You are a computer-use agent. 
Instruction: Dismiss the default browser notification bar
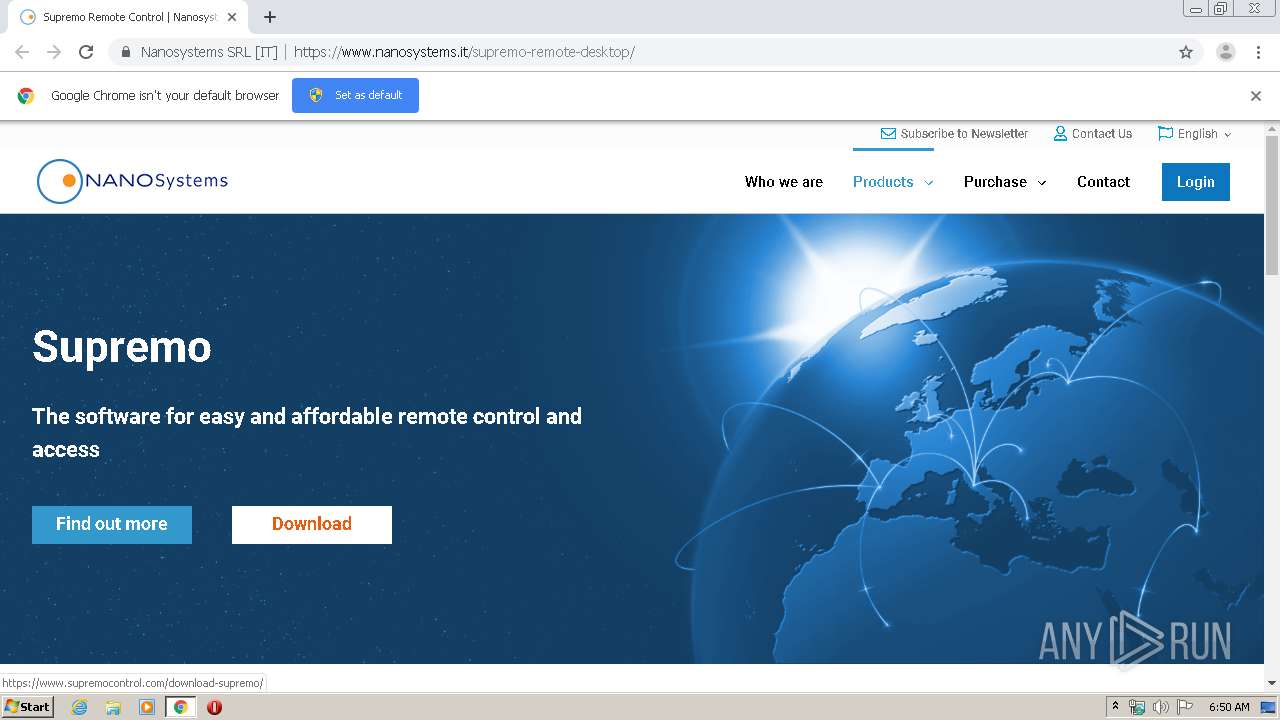[x=1256, y=96]
